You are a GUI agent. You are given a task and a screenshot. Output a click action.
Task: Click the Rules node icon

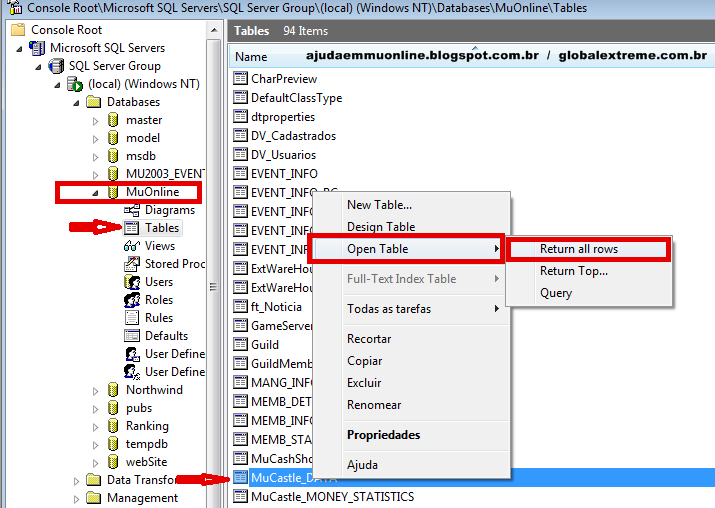click(x=132, y=318)
